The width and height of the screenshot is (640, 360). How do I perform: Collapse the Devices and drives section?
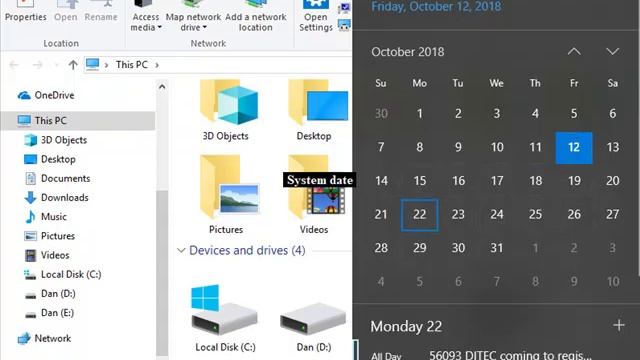[181, 250]
